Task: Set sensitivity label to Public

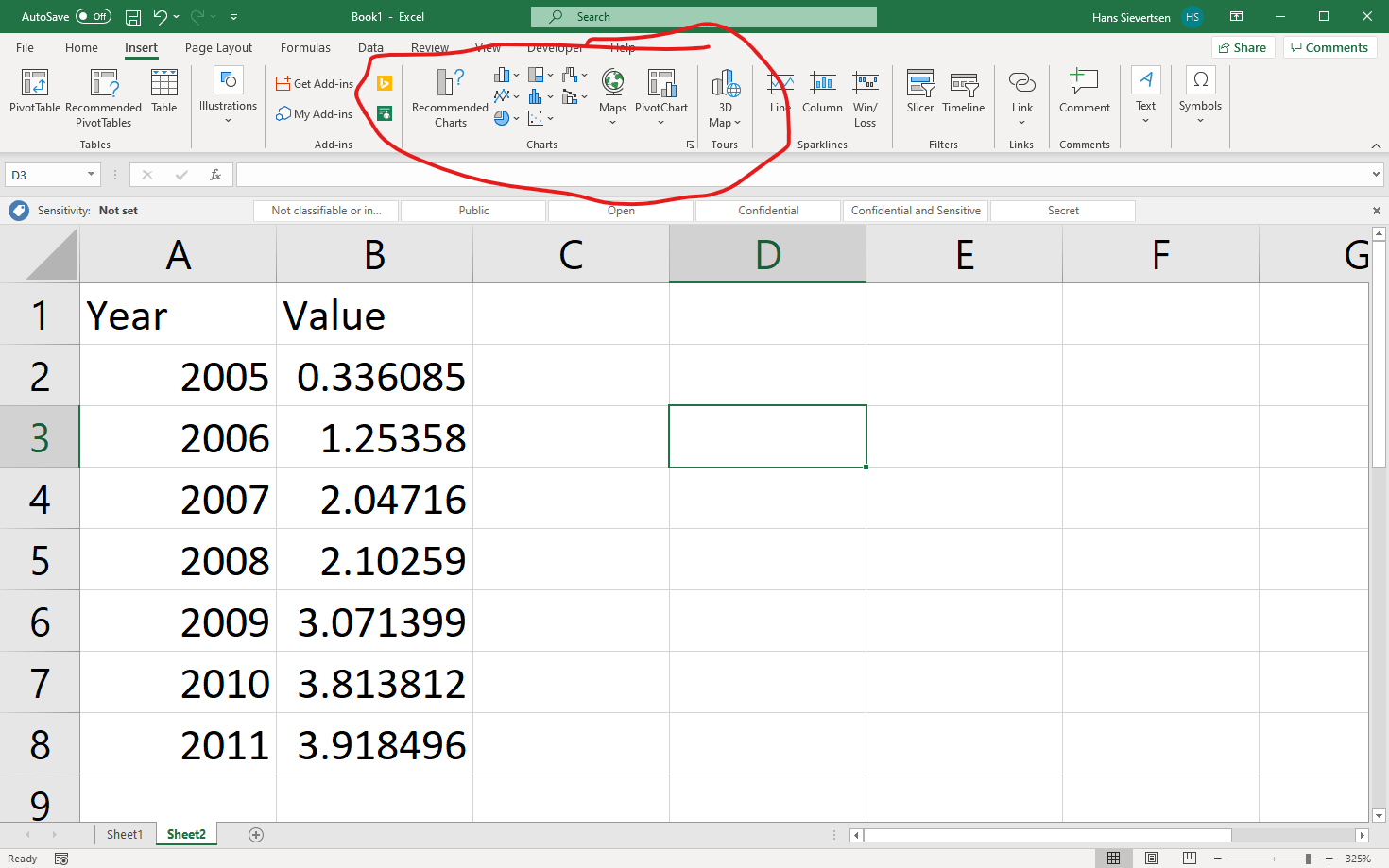Action: (x=473, y=211)
